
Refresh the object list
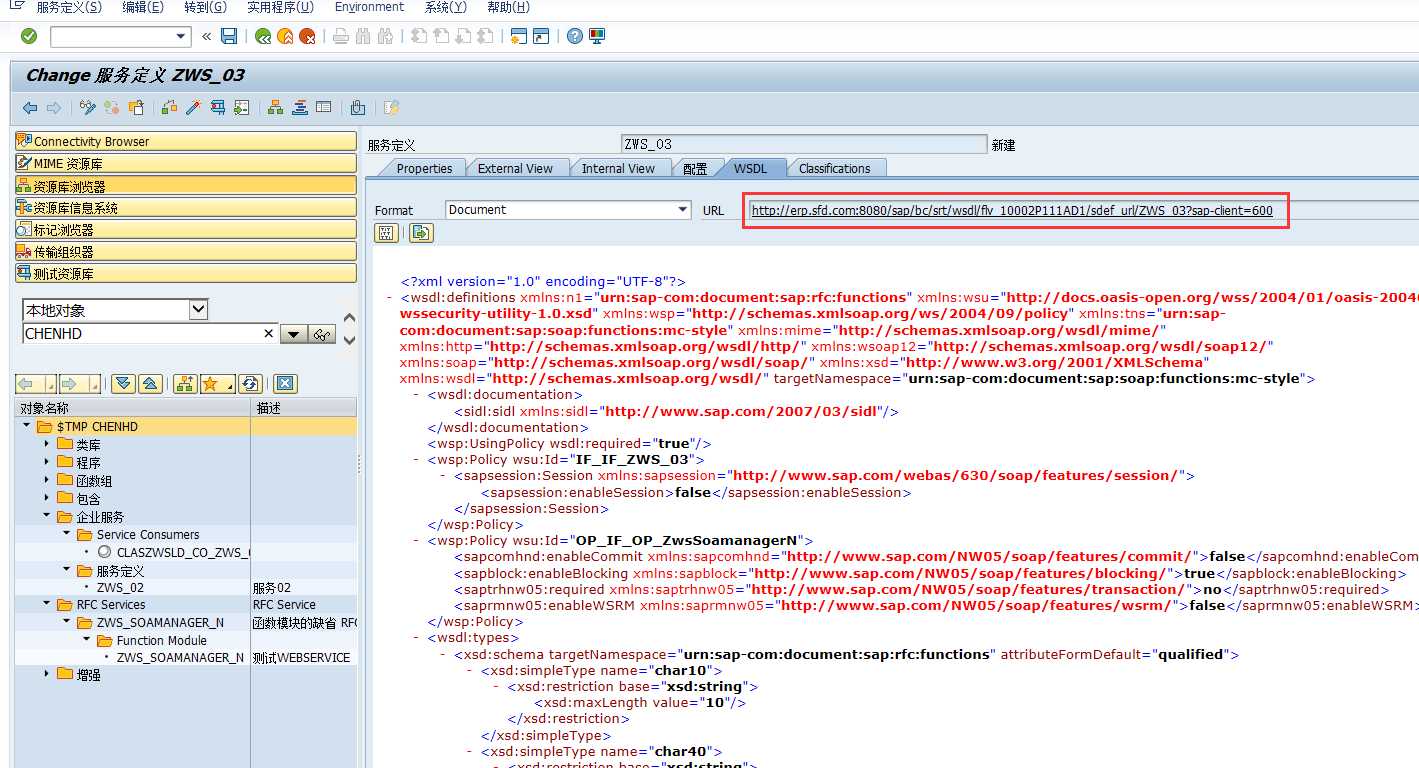tap(250, 383)
